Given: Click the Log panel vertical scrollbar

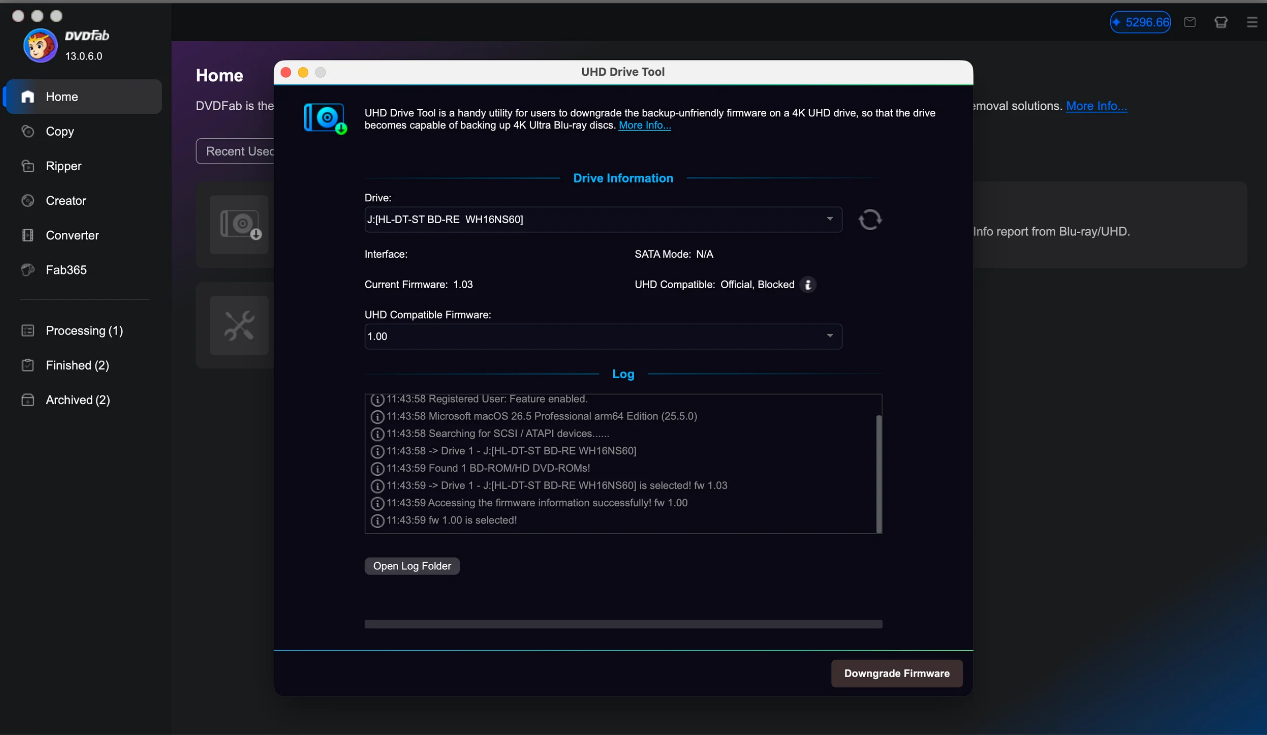Looking at the screenshot, I should 879,474.
